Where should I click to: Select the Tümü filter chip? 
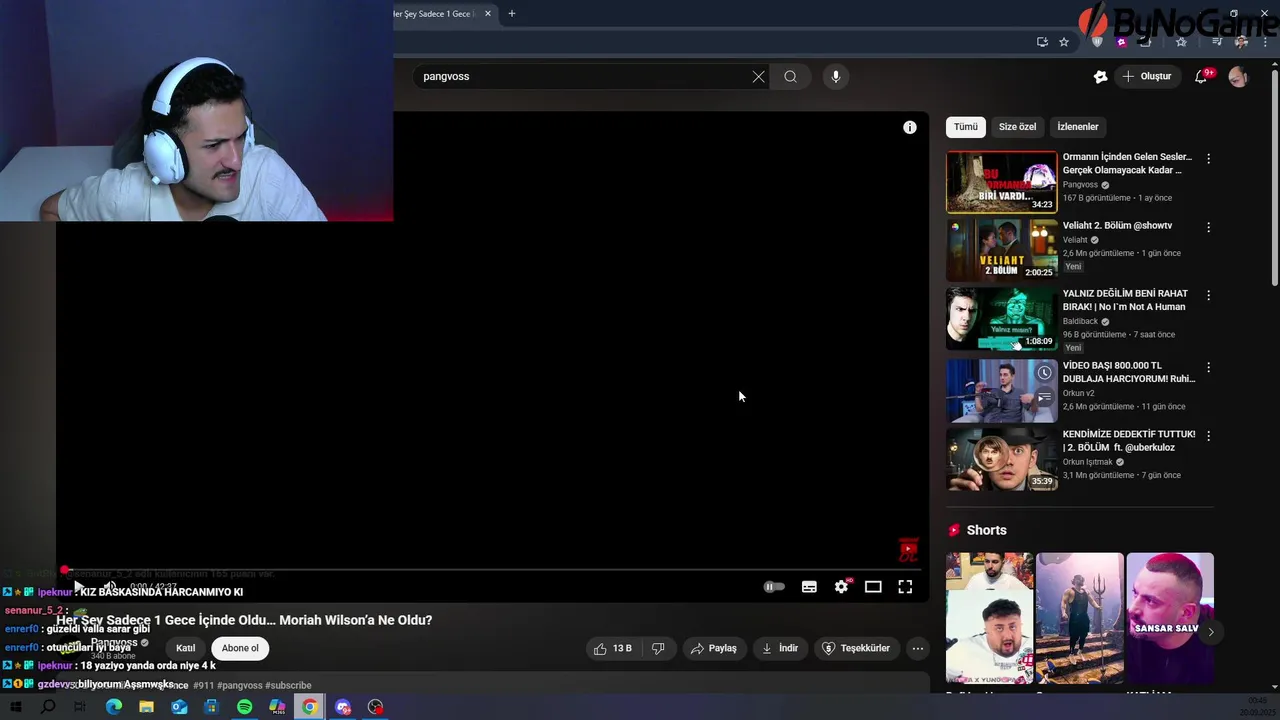click(x=965, y=127)
